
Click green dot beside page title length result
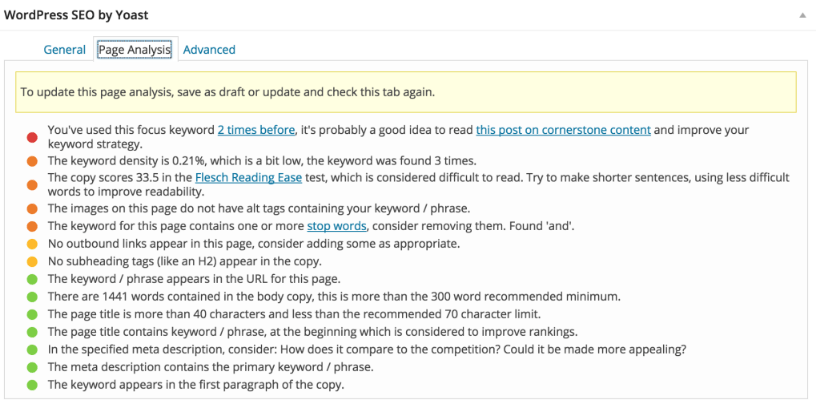pyautogui.click(x=33, y=314)
